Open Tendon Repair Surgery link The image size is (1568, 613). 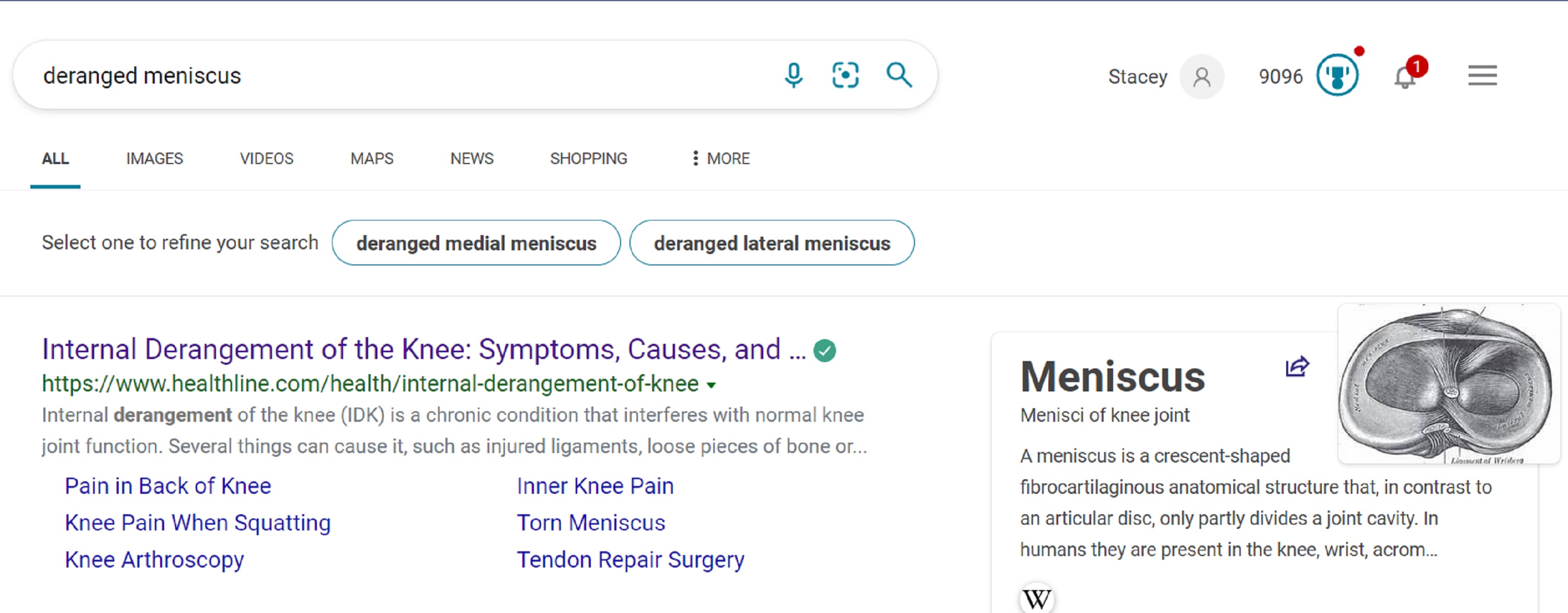pyautogui.click(x=631, y=560)
